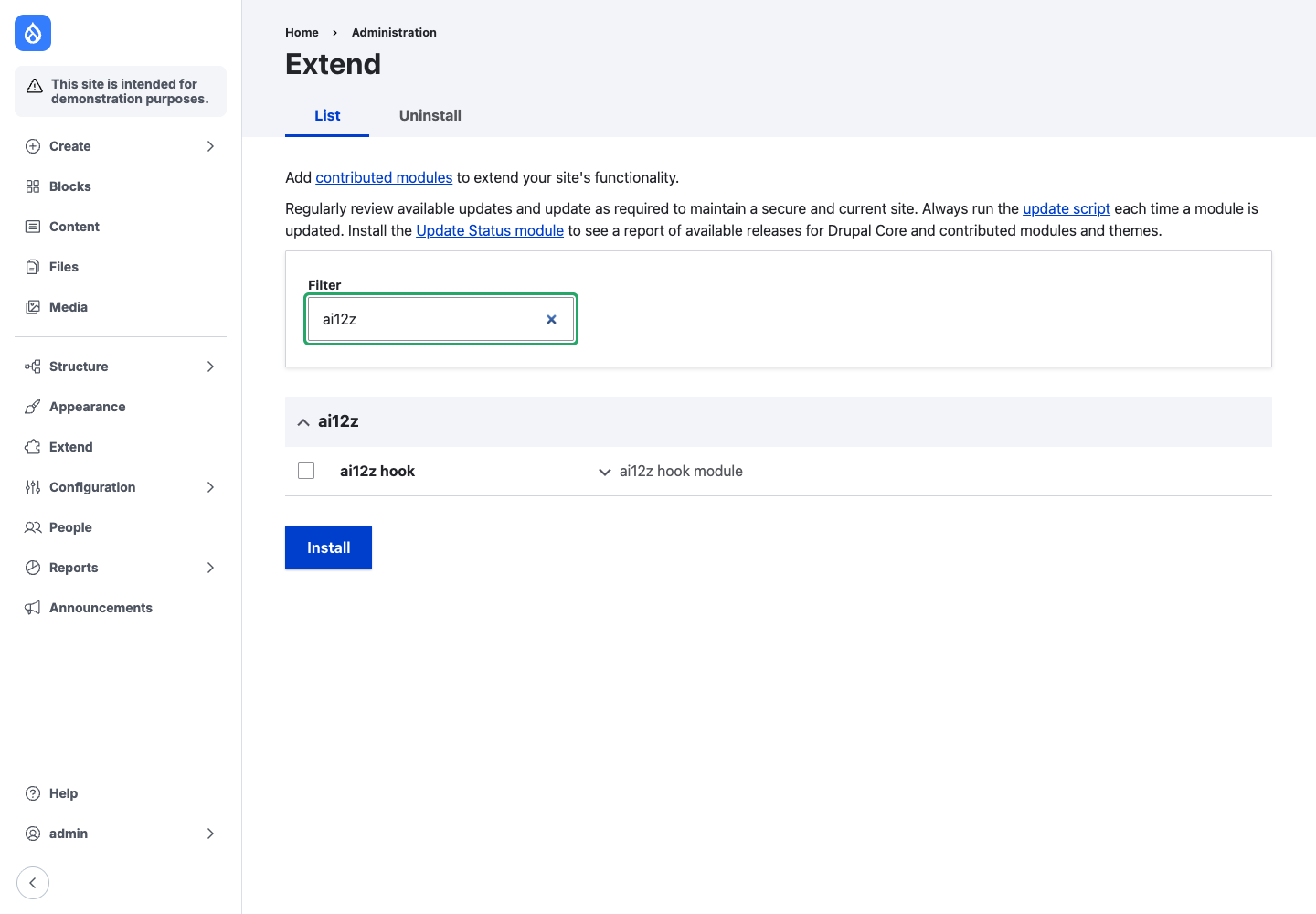The height and width of the screenshot is (914, 1316).
Task: Click the People icon in sidebar
Action: tap(33, 527)
